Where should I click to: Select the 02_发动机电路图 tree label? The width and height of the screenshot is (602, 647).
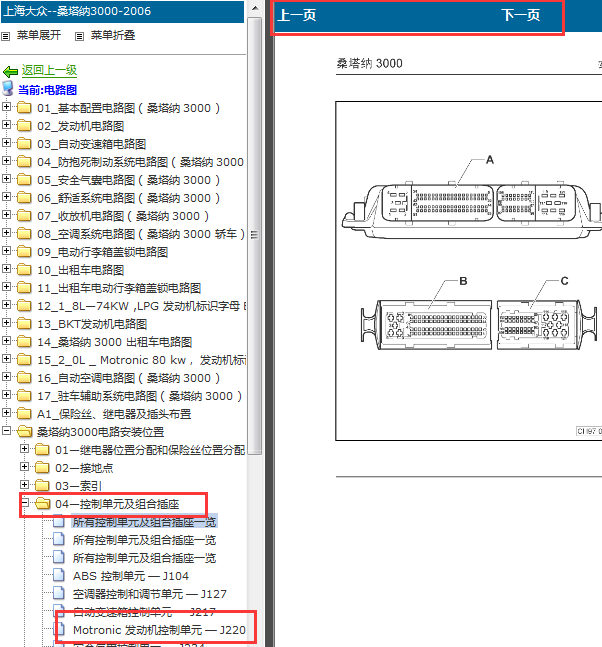[x=81, y=126]
